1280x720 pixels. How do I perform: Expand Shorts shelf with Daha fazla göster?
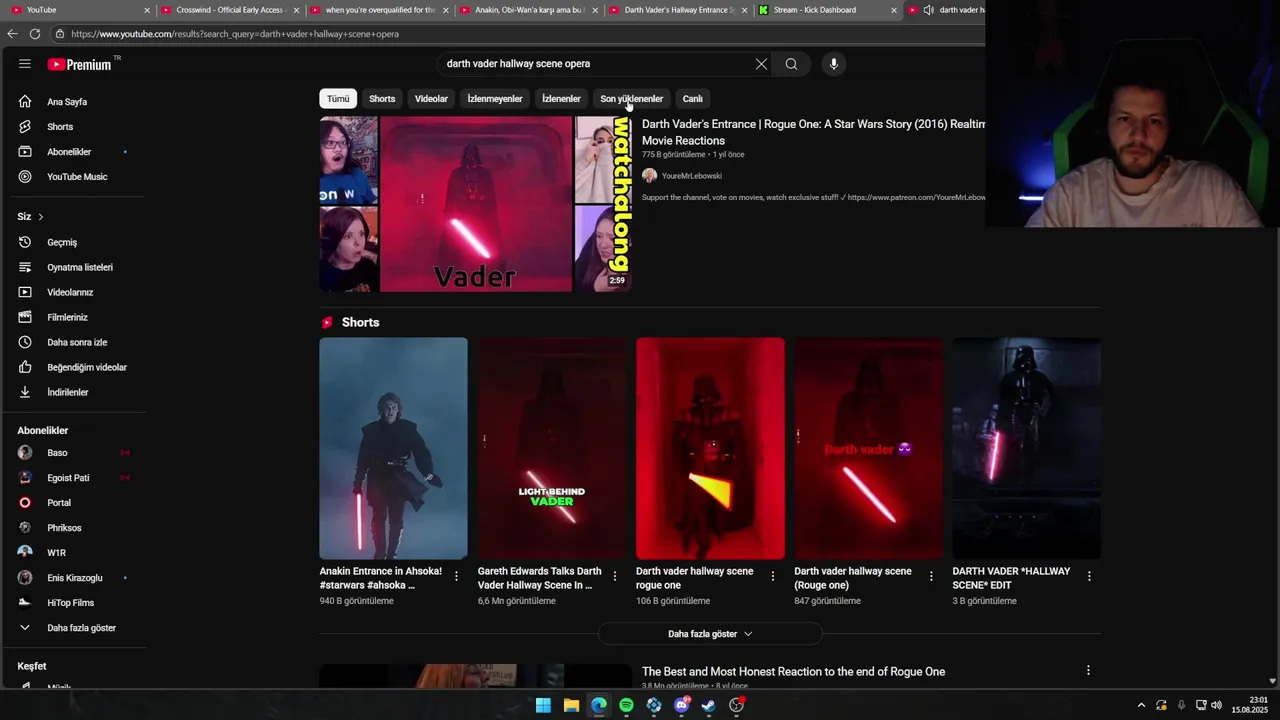[710, 634]
